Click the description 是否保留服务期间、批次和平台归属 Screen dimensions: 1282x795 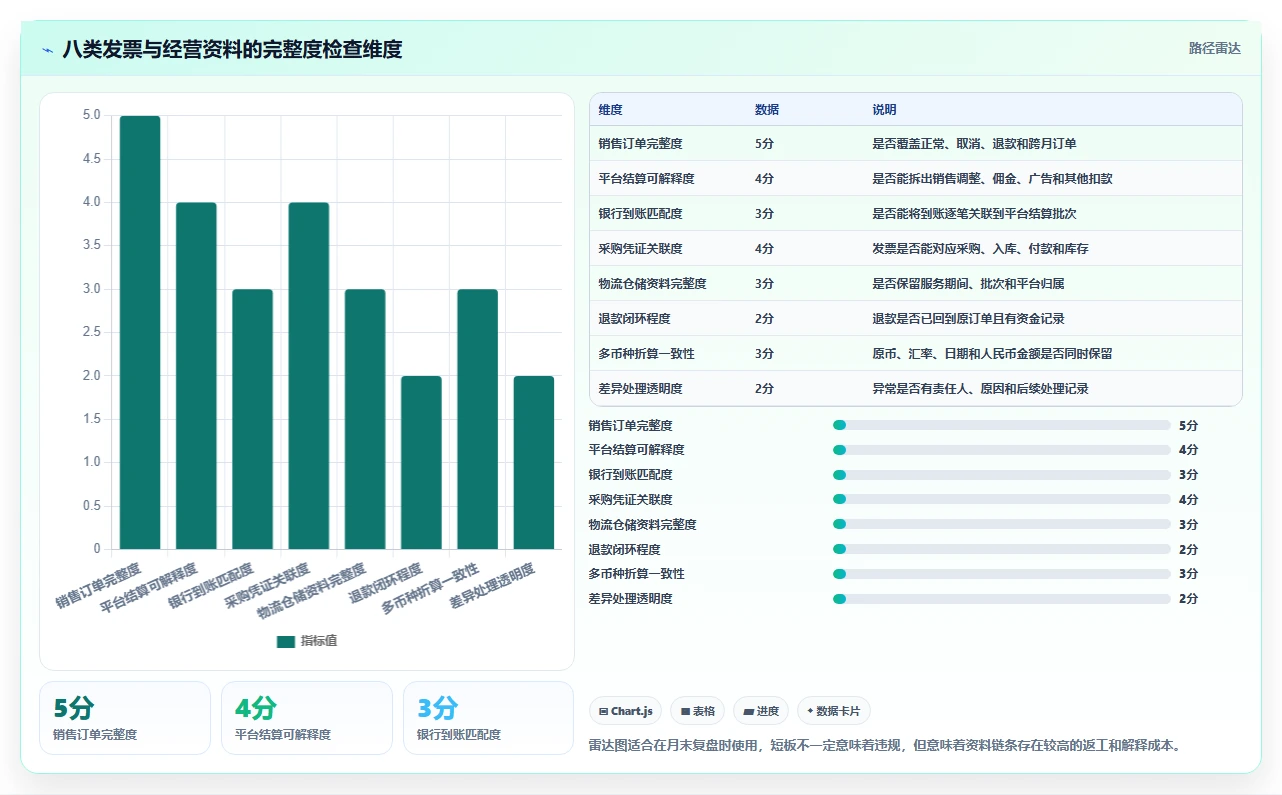click(968, 284)
